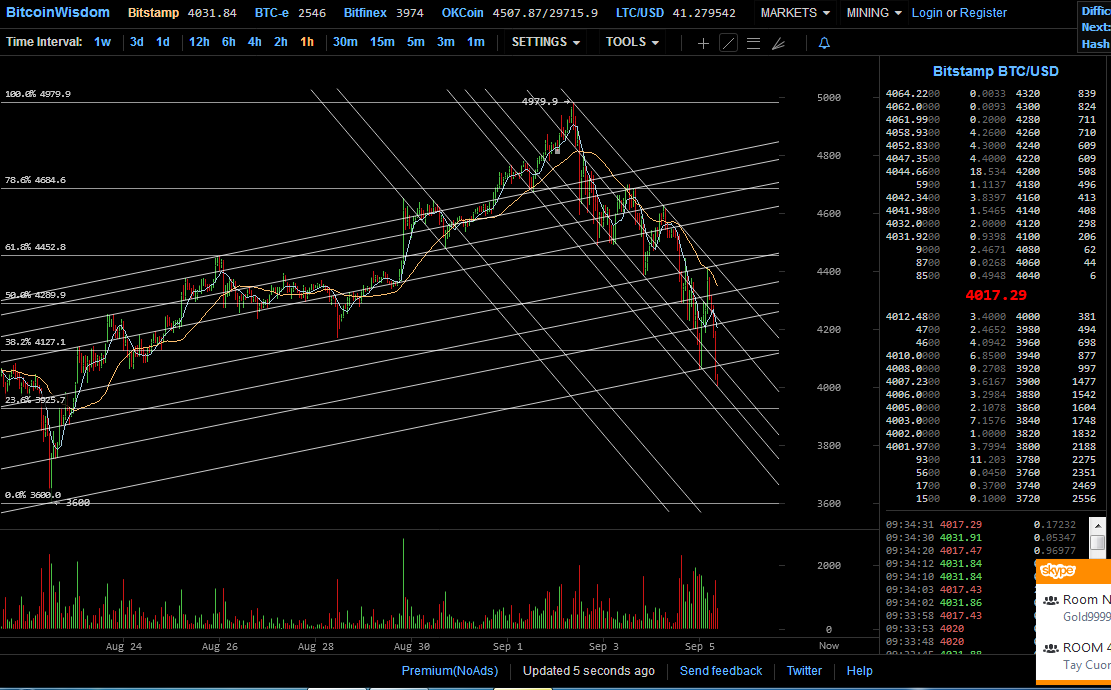
Task: Click the 4979.9 high price marker
Action: [x=546, y=101]
